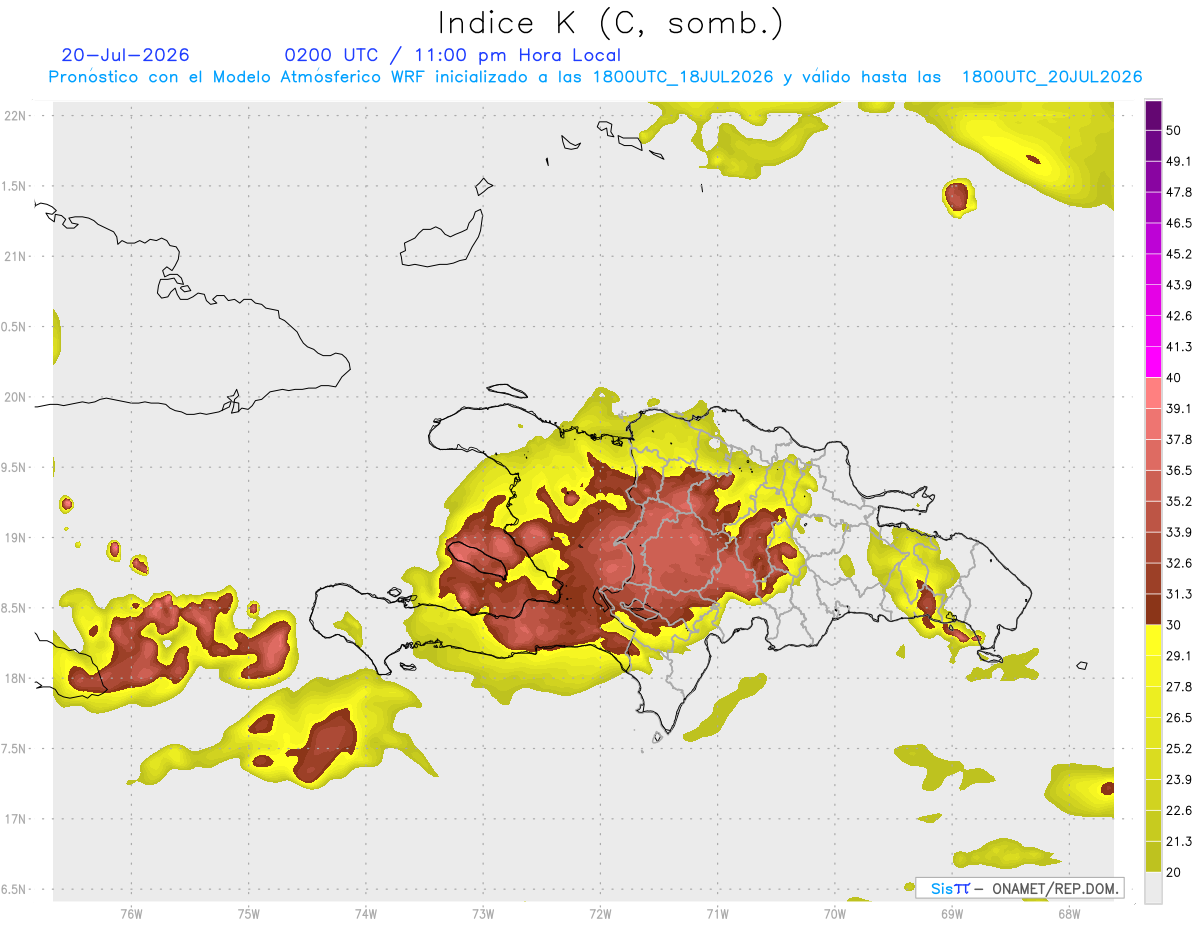Click the "72W" longitude axis label

pos(600,914)
